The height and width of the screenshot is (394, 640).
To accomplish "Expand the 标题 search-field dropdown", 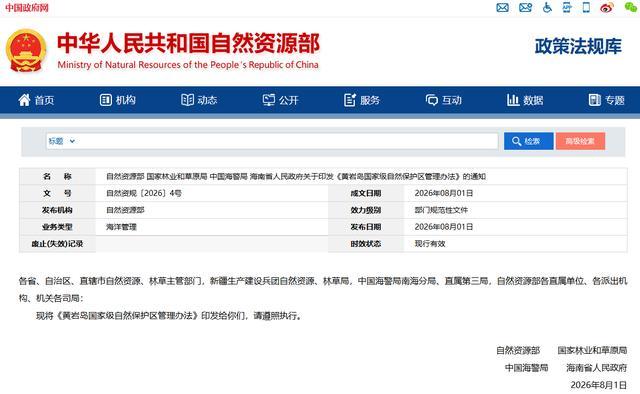I will (62, 141).
